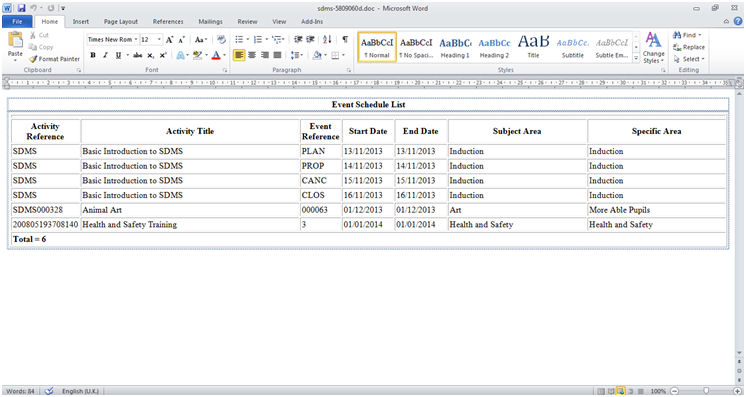Click the Clear Formatting icon
Viewport: 746px width, 397px height.
coord(221,40)
